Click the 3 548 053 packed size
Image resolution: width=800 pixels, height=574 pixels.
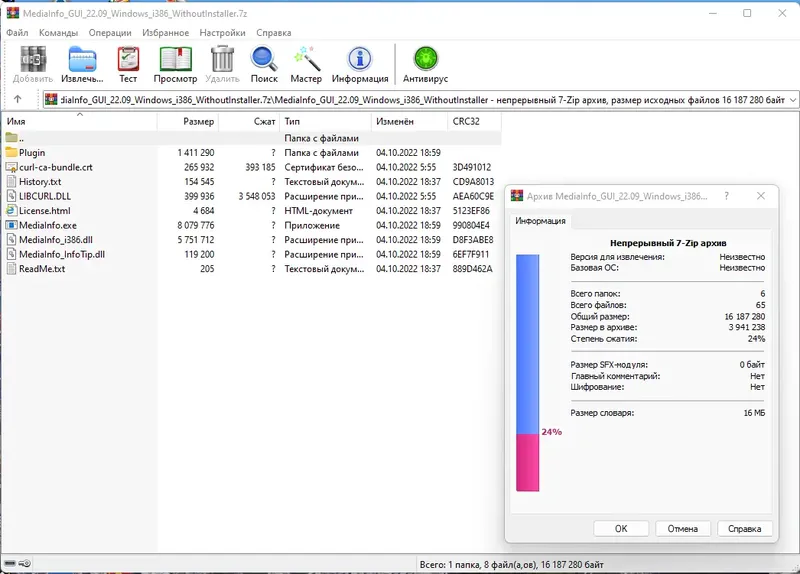pyautogui.click(x=257, y=196)
